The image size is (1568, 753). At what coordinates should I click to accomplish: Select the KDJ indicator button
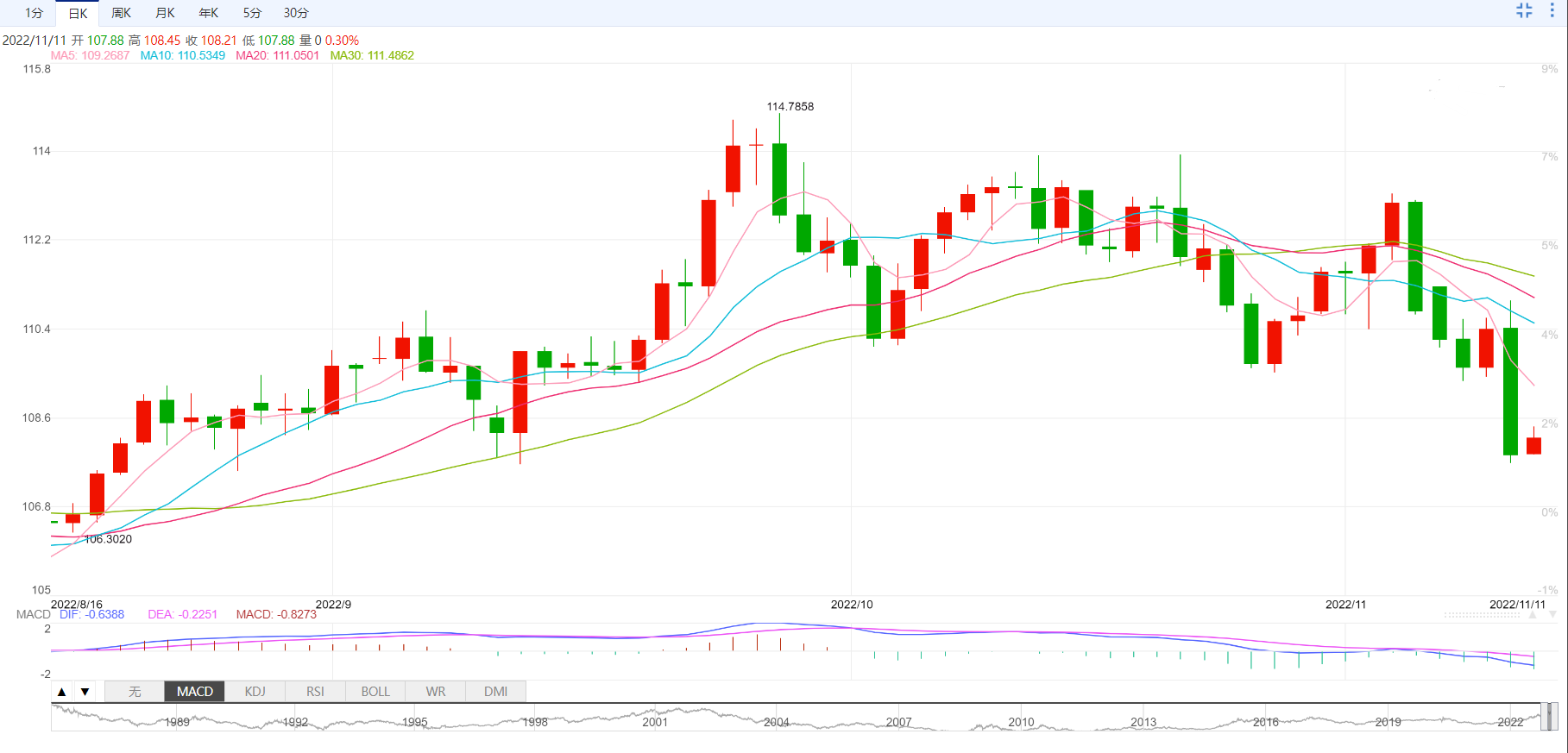255,692
